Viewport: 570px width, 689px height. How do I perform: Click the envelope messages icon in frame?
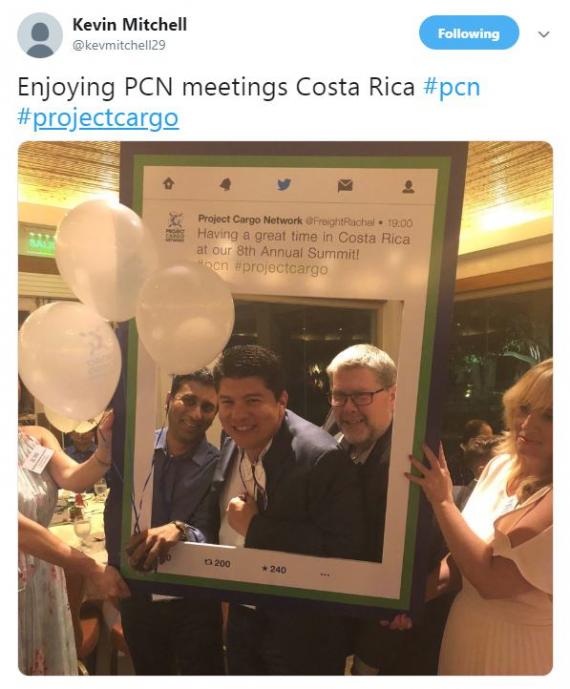pyautogui.click(x=345, y=185)
